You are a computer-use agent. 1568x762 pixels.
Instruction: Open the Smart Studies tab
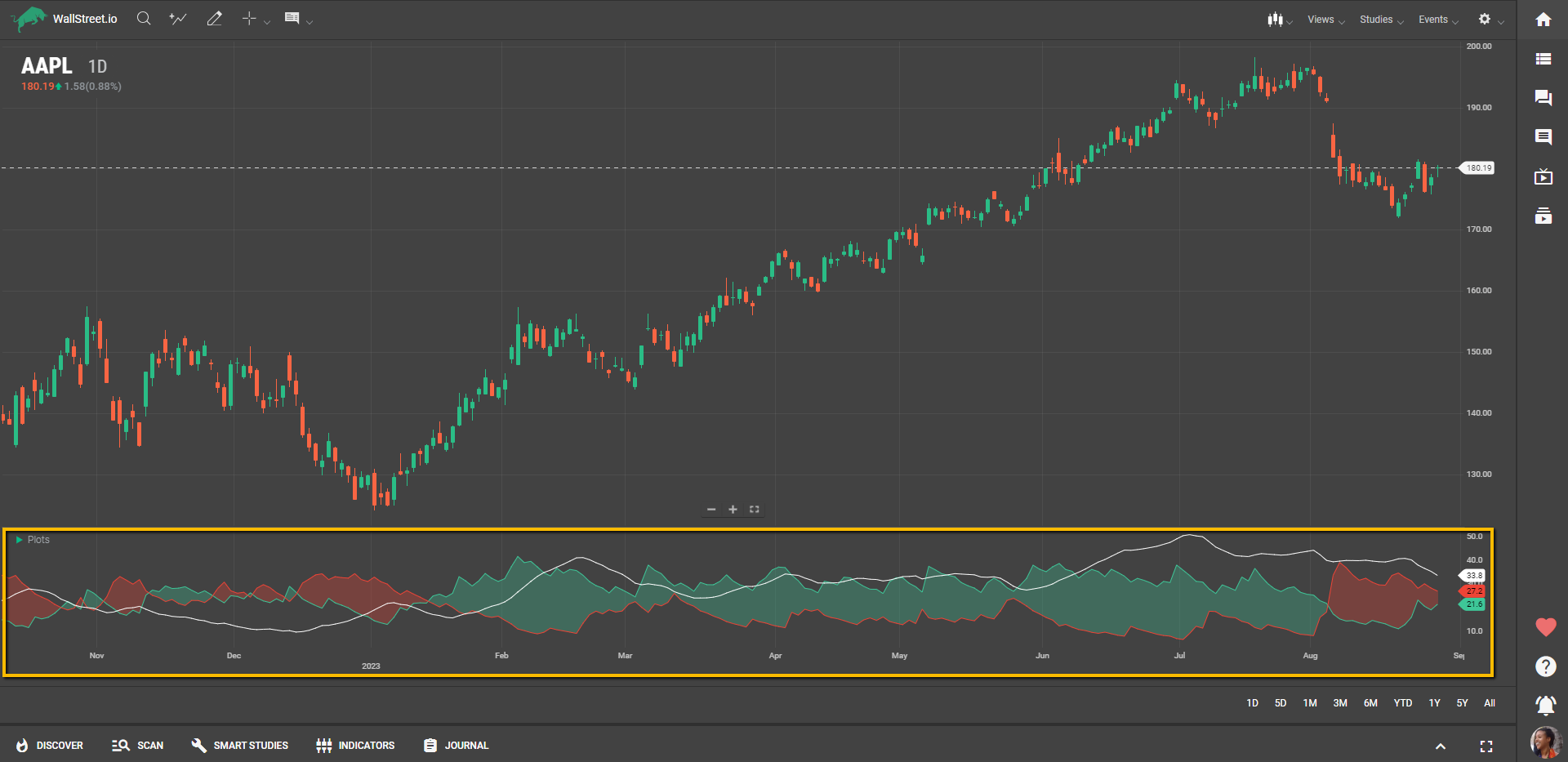pyautogui.click(x=240, y=746)
